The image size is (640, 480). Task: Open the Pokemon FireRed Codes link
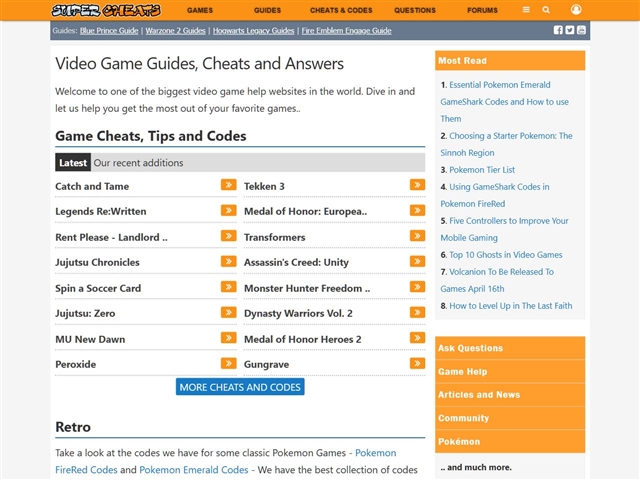coord(226,461)
